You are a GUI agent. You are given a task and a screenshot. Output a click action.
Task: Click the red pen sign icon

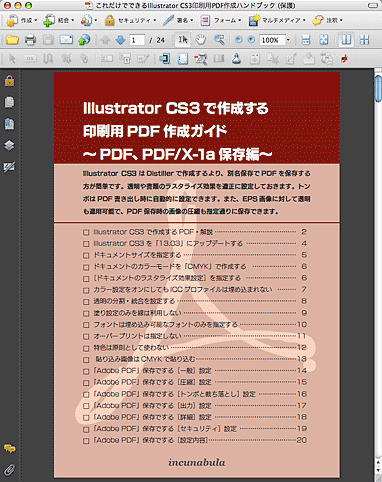345,59
